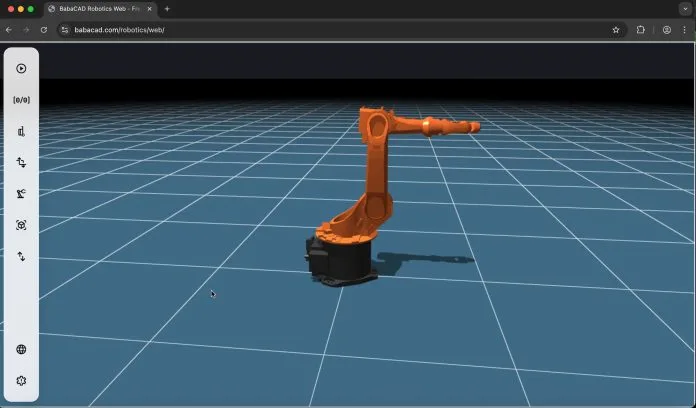Focus the address bar showing babacad.com/robotics/web/
The width and height of the screenshot is (696, 408).
click(x=341, y=30)
